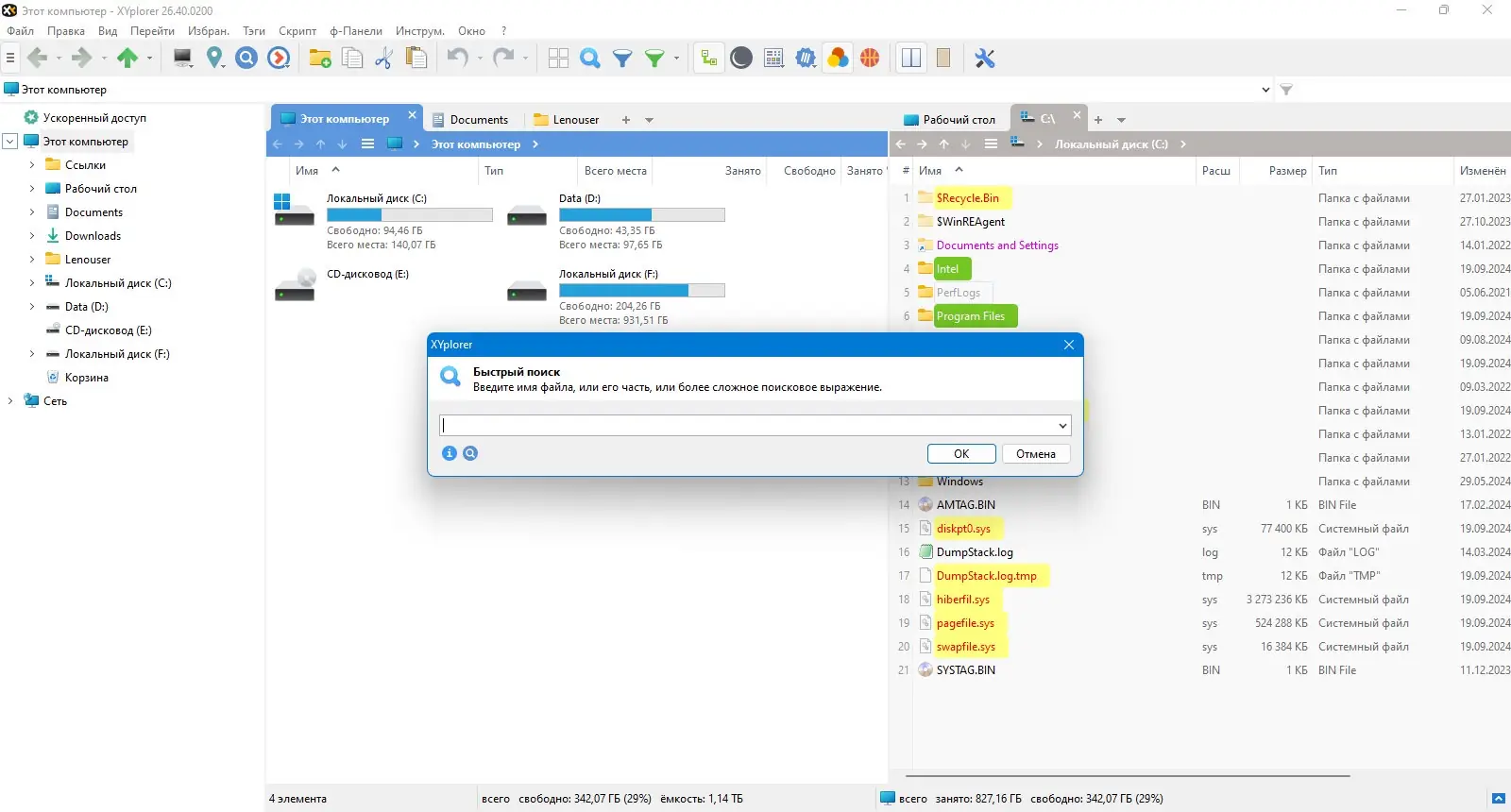Add a new tab in left pane

point(625,120)
